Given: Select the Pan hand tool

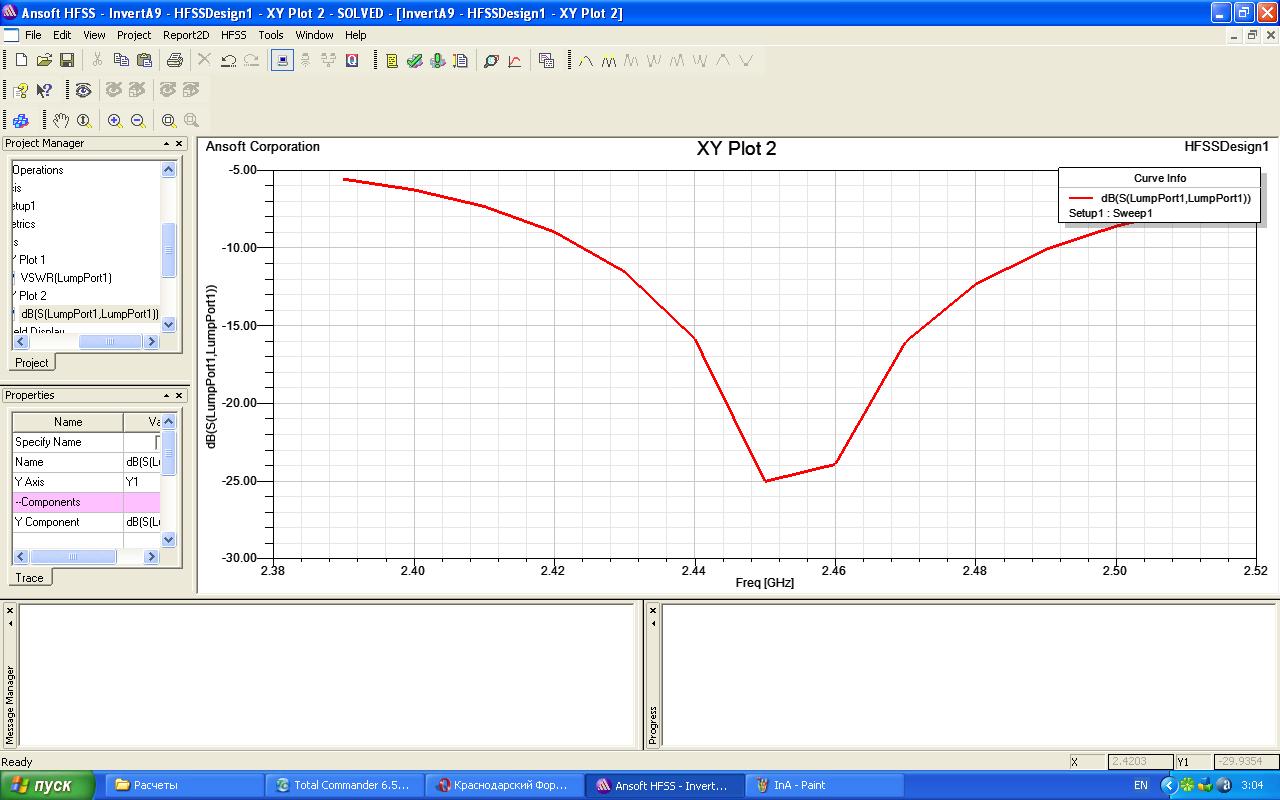Looking at the screenshot, I should point(61,121).
